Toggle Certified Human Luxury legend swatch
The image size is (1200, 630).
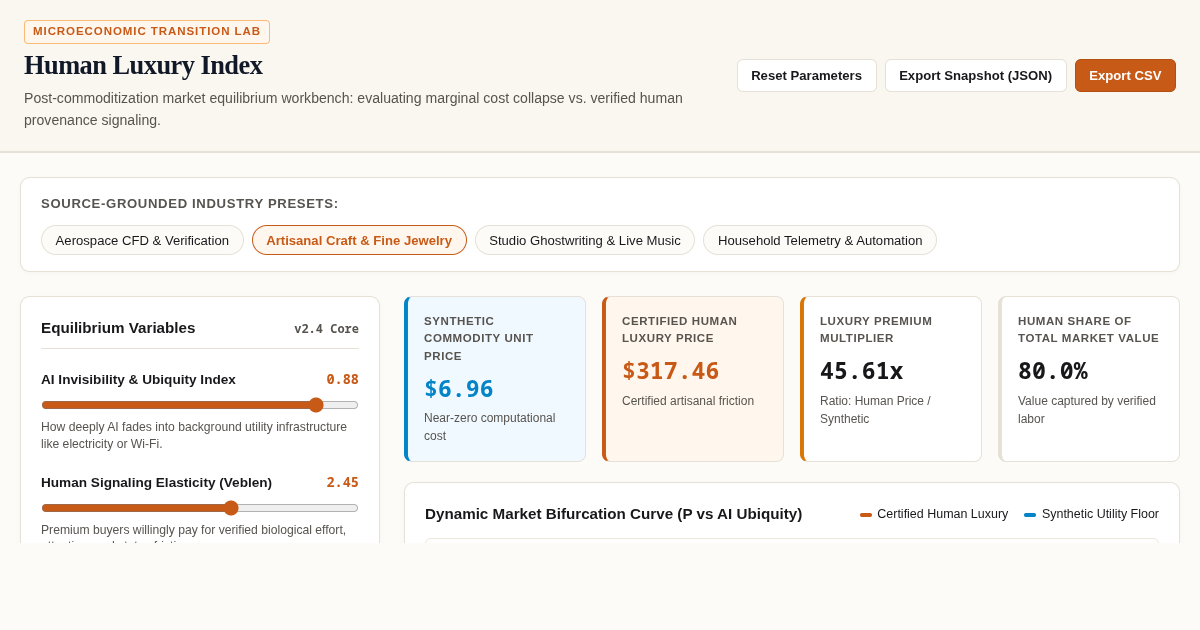[x=866, y=514]
